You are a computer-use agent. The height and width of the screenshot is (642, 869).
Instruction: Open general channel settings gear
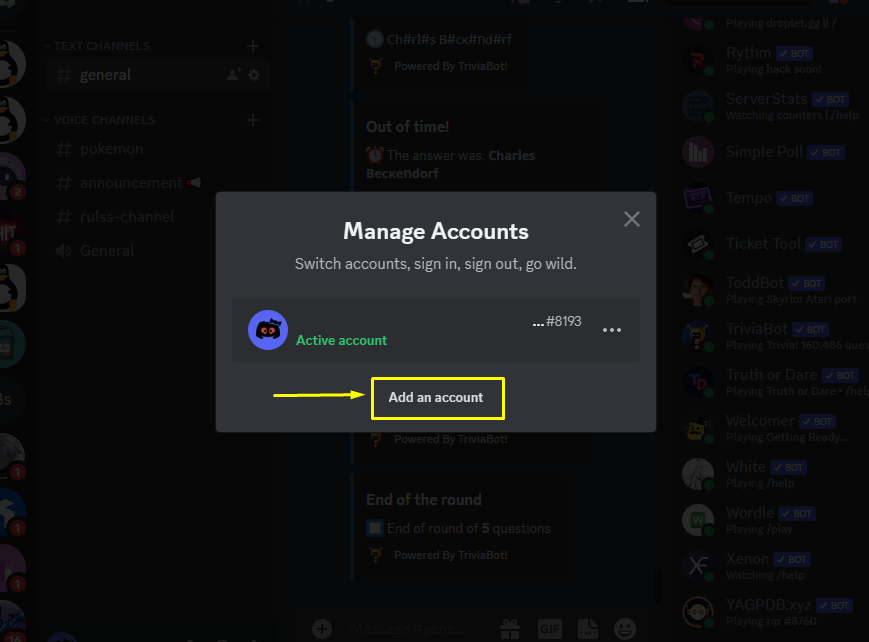pyautogui.click(x=254, y=75)
